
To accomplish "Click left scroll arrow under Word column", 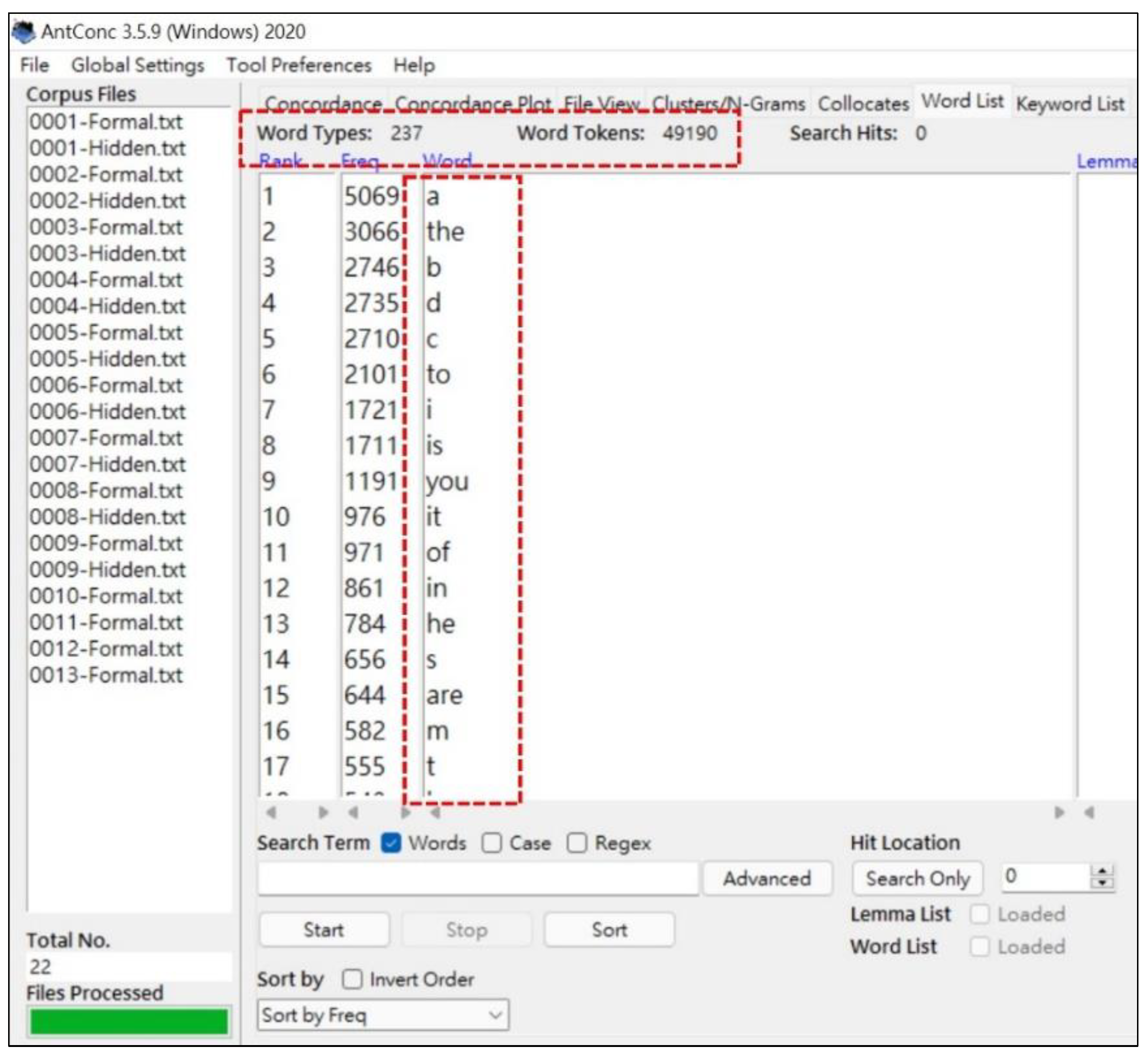I will (436, 812).
